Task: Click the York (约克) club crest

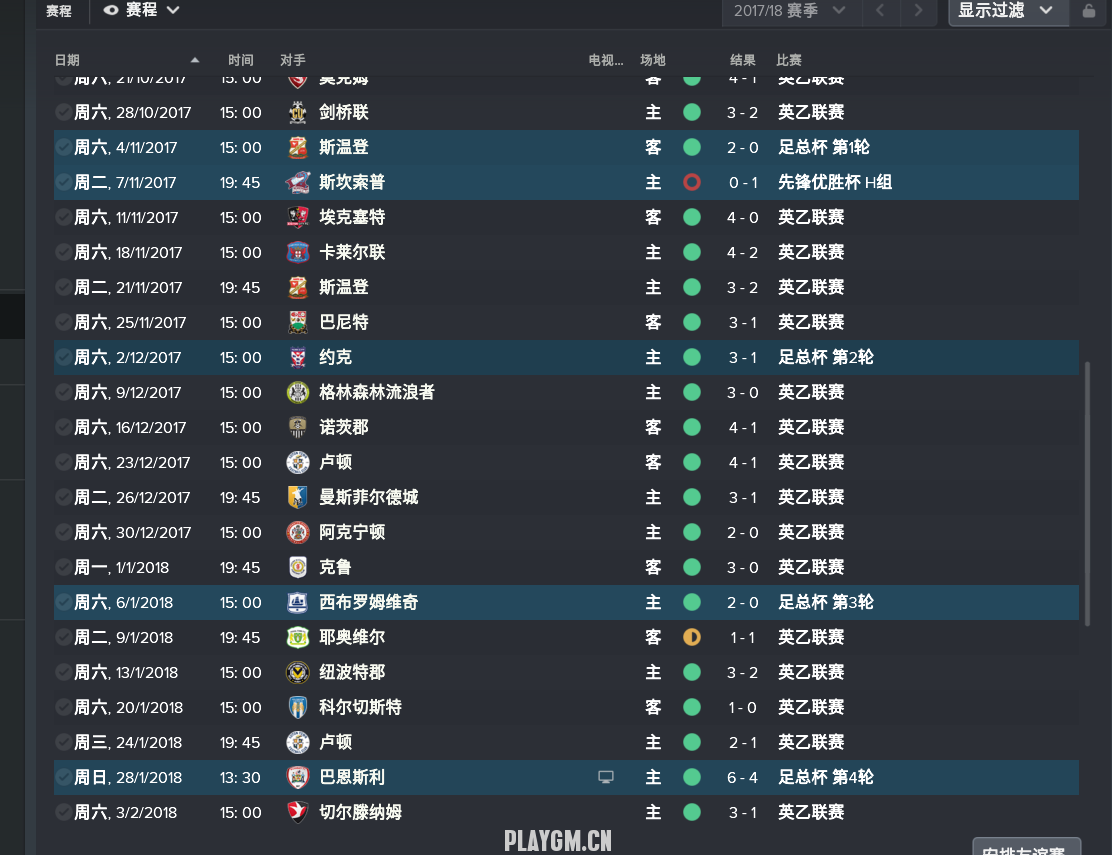Action: tap(297, 357)
